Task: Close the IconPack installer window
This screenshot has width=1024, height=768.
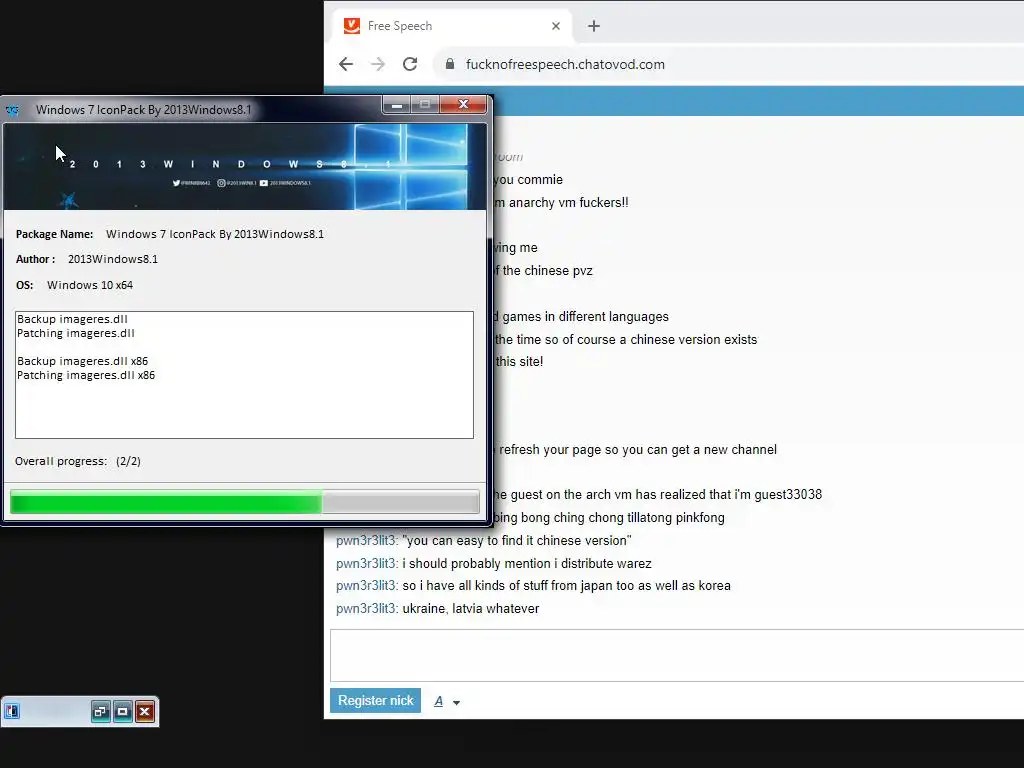Action: tap(463, 104)
